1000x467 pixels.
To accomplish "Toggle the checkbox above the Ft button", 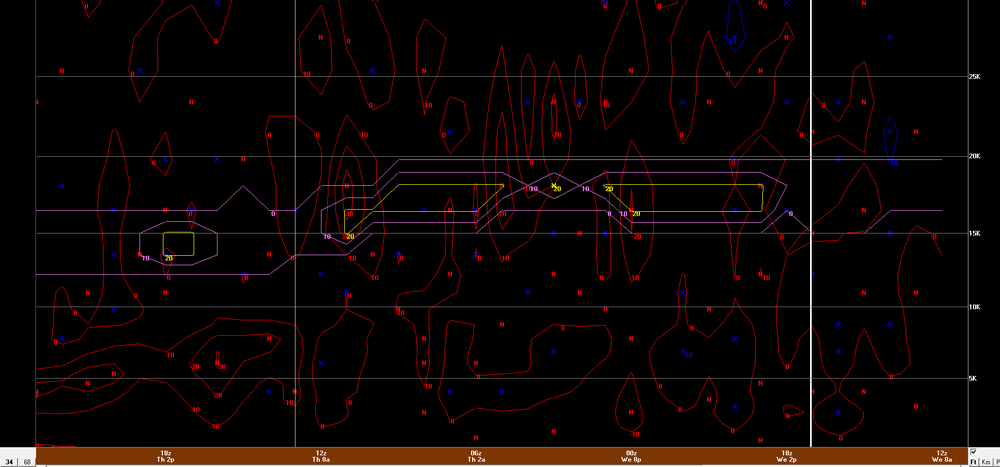I will tap(972, 451).
